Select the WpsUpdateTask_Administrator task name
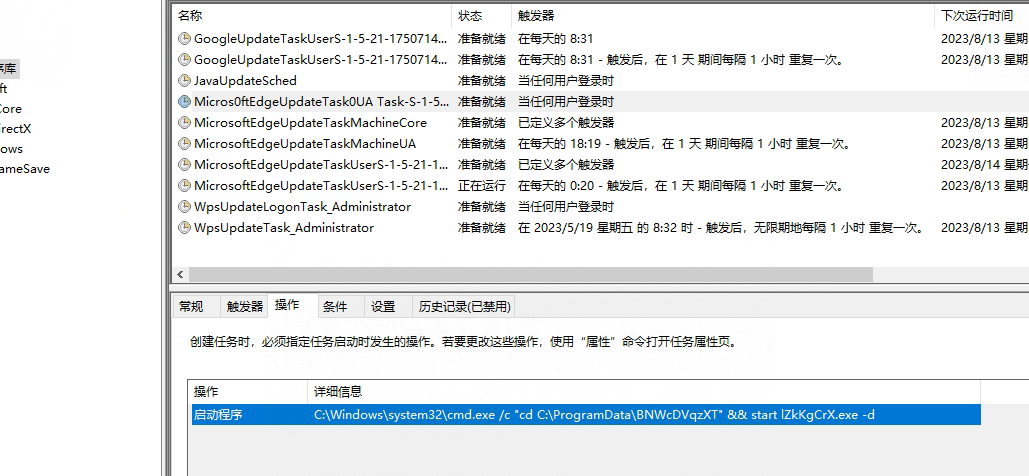This screenshot has width=1029, height=476. click(x=284, y=228)
